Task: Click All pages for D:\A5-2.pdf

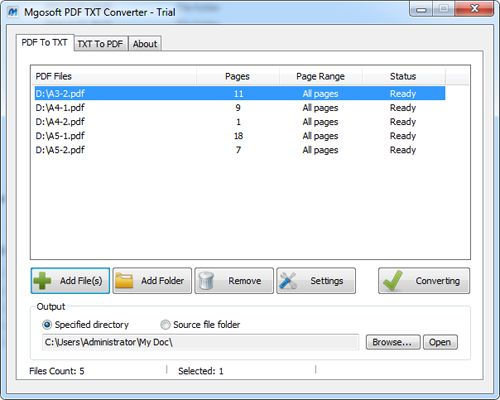Action: [320, 150]
